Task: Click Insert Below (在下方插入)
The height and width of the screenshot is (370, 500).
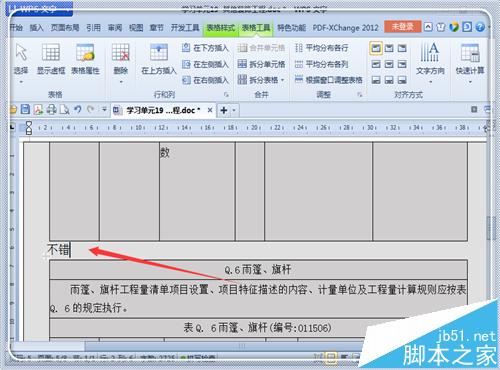Action: pyautogui.click(x=205, y=48)
